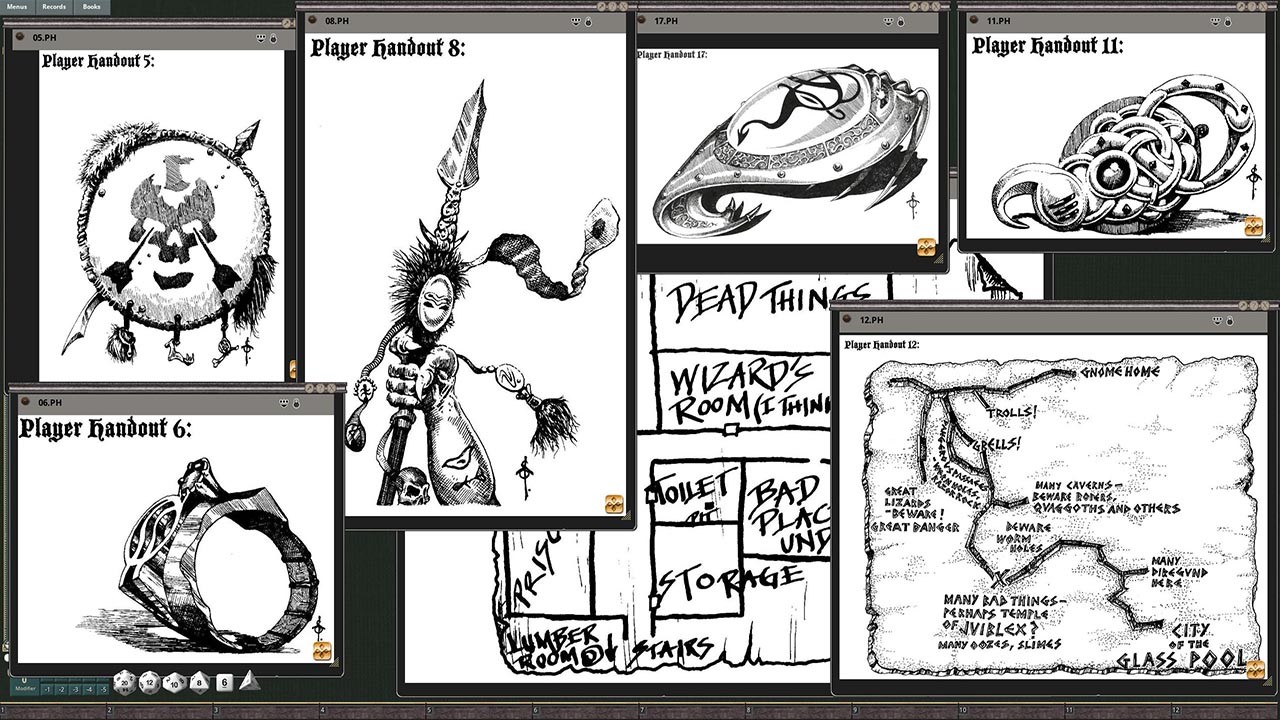Open the Menus panel
Image resolution: width=1280 pixels, height=720 pixels.
[x=16, y=5]
